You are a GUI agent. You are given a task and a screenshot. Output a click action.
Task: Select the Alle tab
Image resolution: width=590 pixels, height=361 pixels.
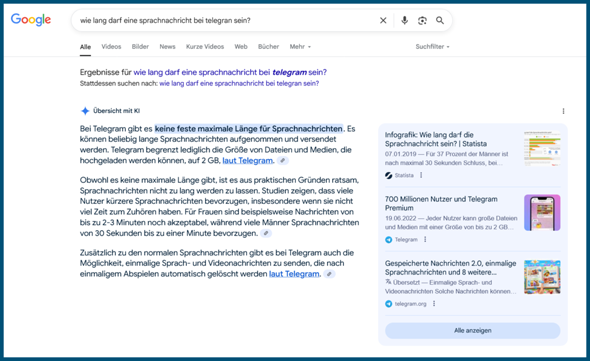pyautogui.click(x=85, y=47)
